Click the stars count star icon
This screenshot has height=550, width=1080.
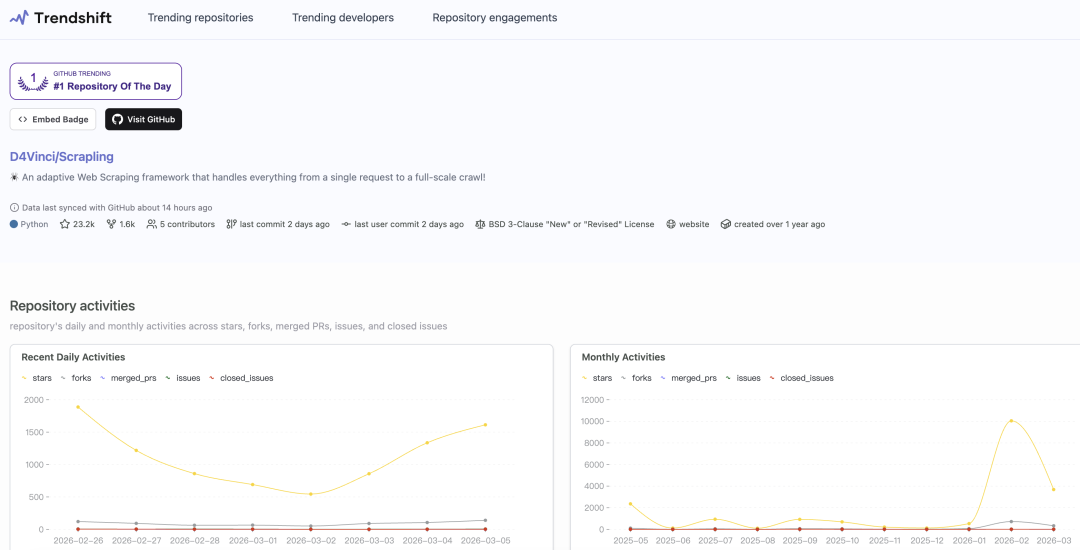click(65, 225)
